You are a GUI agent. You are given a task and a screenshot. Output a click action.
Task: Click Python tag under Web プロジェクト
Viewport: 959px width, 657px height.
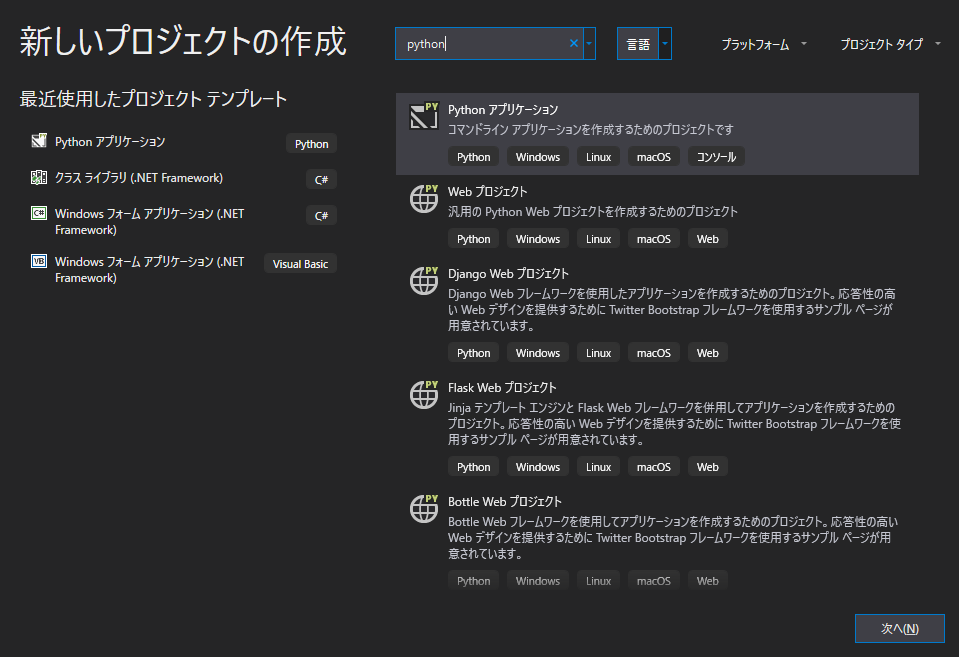pyautogui.click(x=473, y=239)
